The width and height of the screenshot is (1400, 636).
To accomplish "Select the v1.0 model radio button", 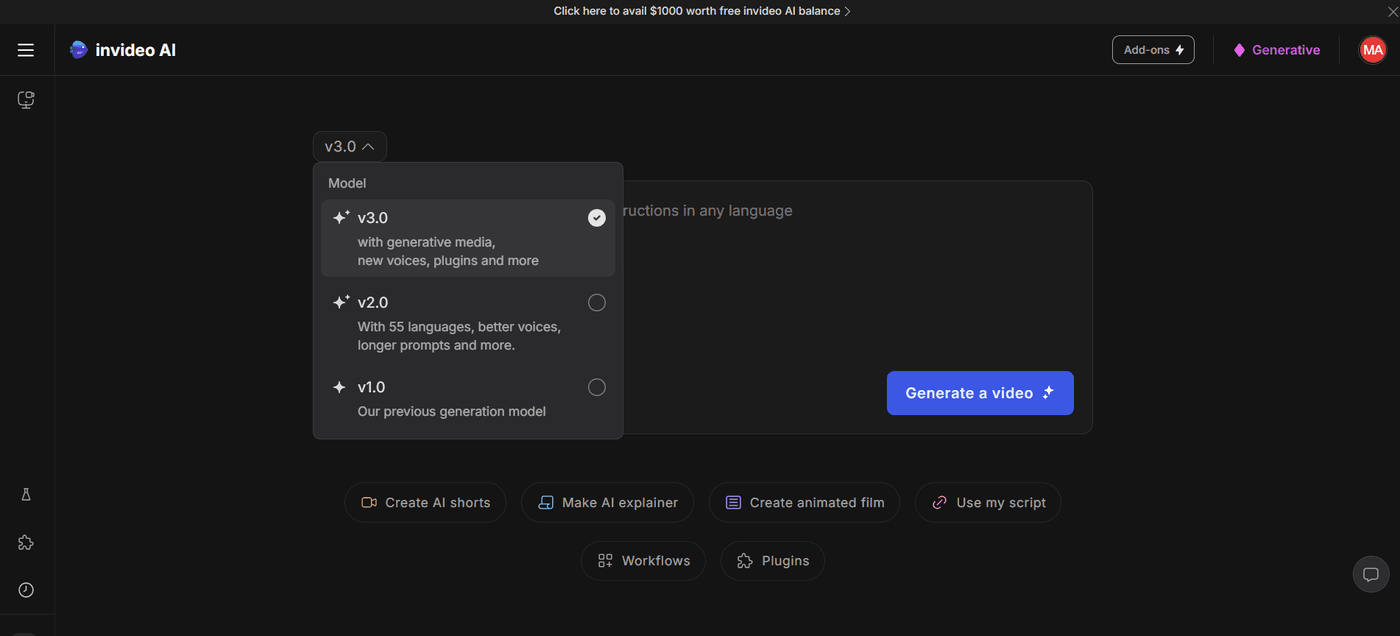I will pyautogui.click(x=596, y=387).
